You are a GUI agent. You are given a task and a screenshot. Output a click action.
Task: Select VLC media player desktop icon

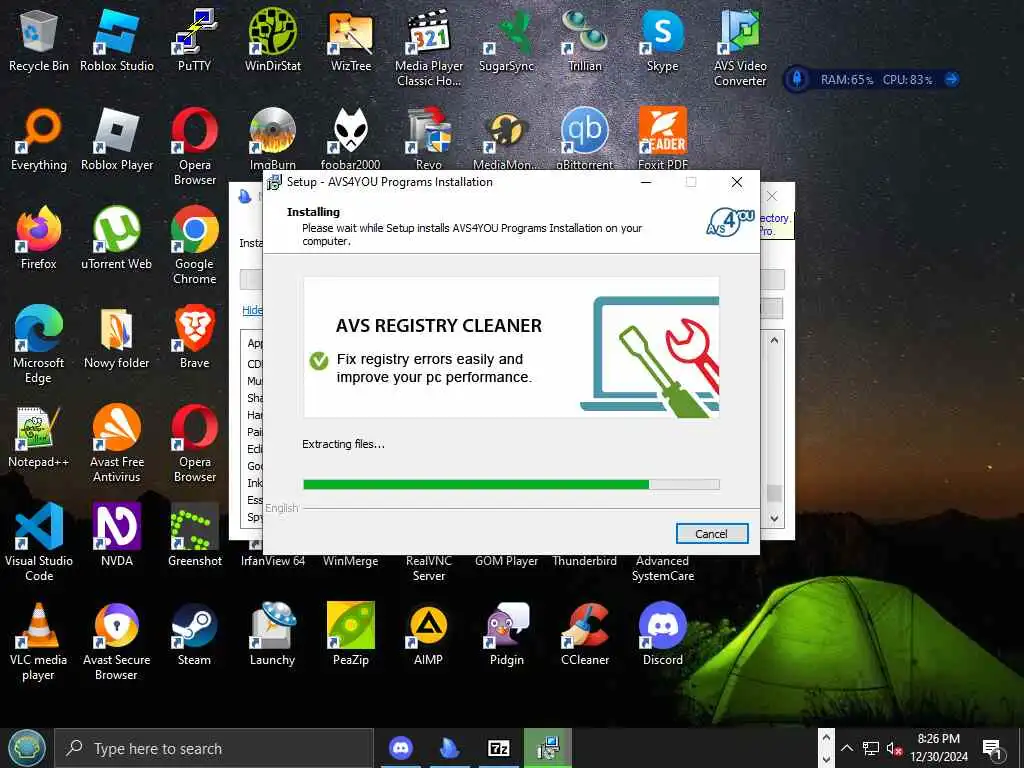(39, 642)
